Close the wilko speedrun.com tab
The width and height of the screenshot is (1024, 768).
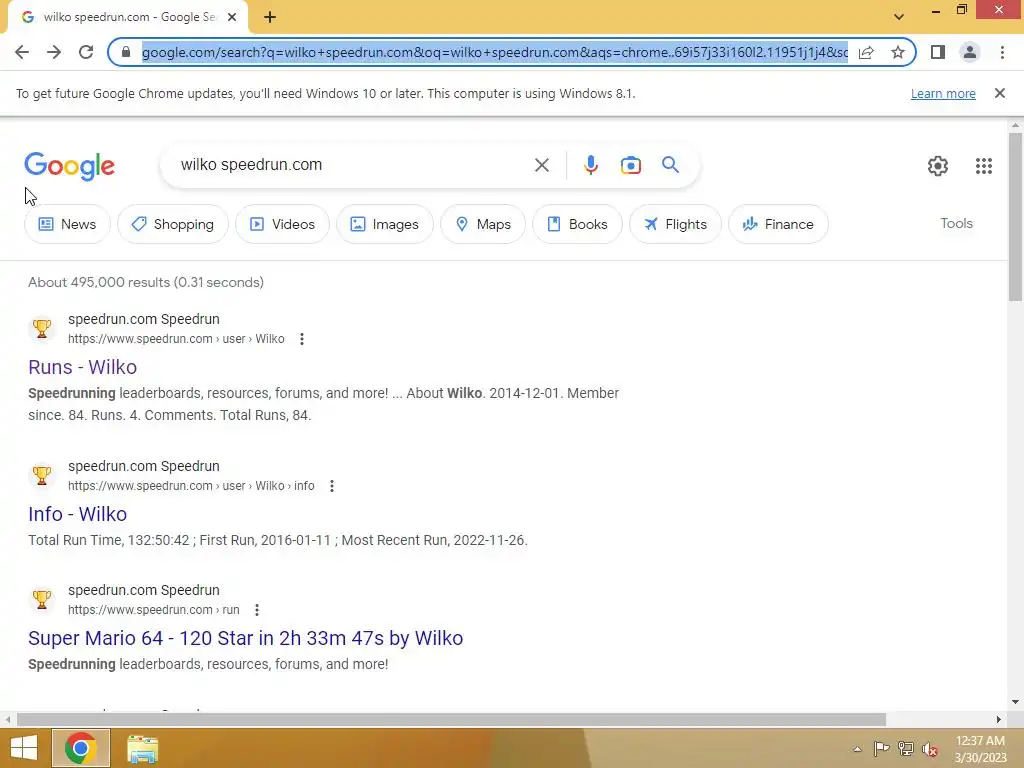click(232, 18)
